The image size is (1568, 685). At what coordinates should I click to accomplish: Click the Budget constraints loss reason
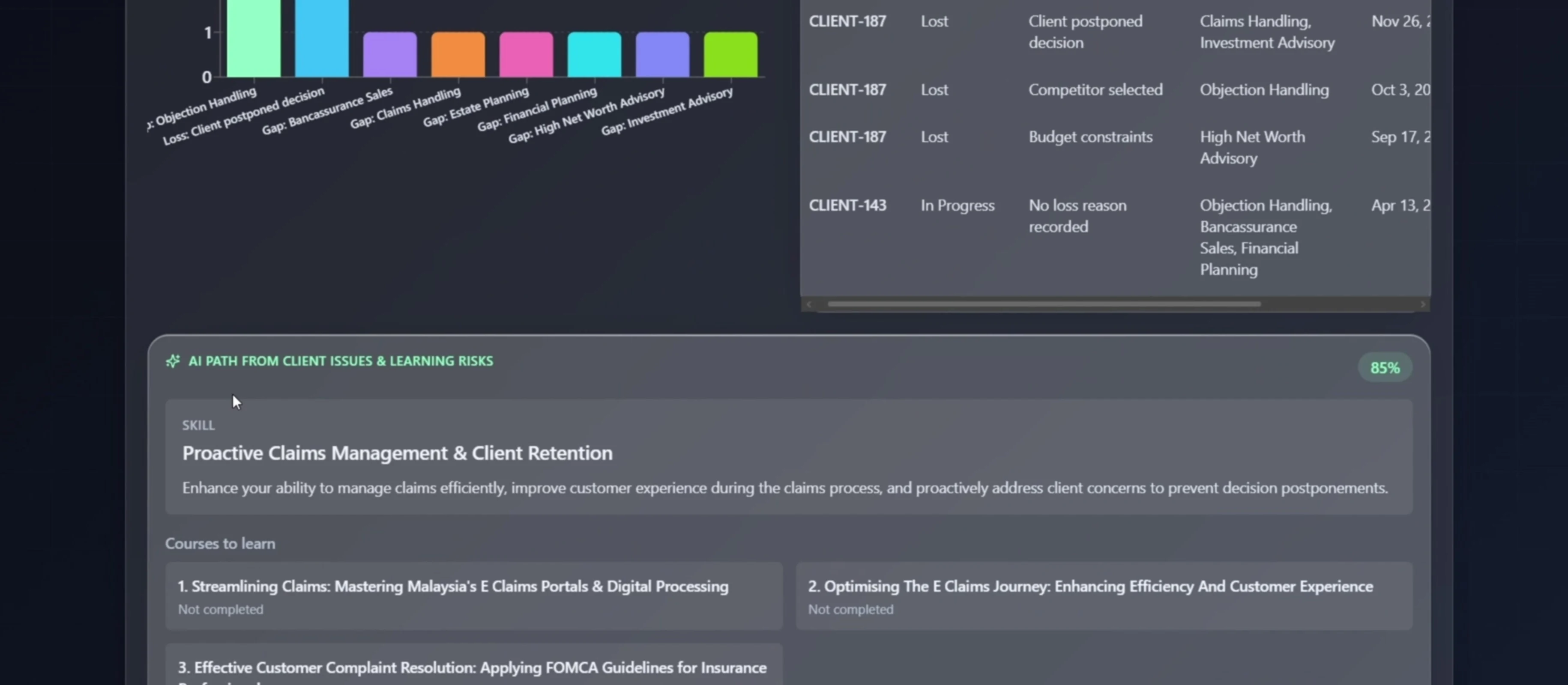pyautogui.click(x=1091, y=137)
